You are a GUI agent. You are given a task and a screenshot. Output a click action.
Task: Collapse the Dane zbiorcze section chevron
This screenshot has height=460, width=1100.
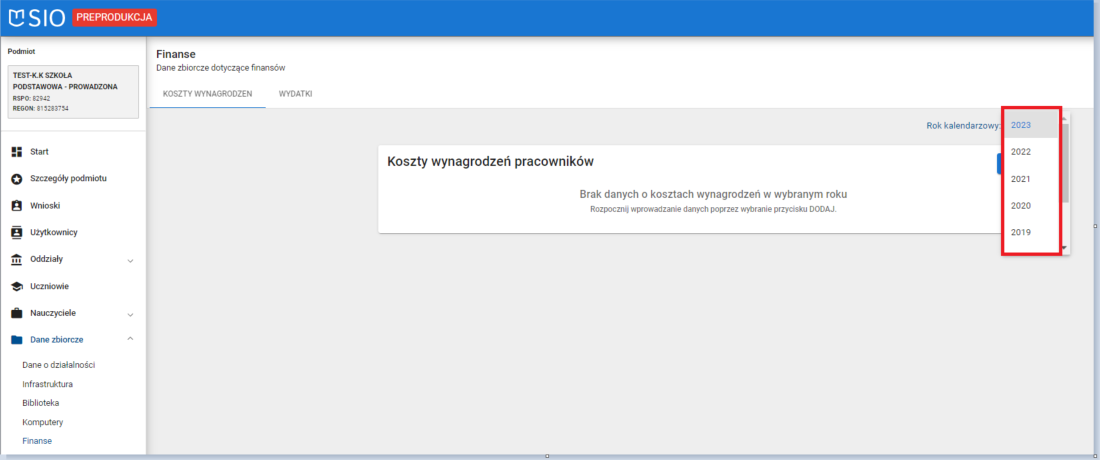point(130,340)
